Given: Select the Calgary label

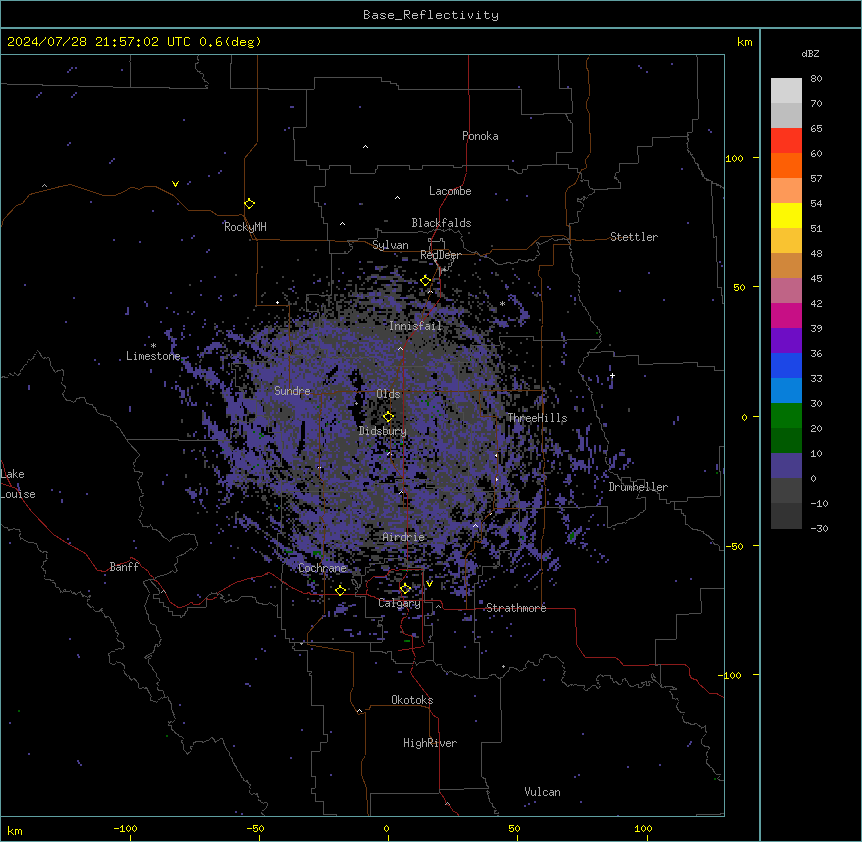Looking at the screenshot, I should 399,603.
